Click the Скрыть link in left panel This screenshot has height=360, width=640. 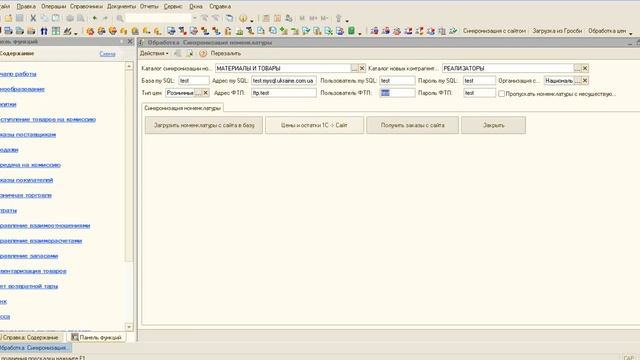107,53
